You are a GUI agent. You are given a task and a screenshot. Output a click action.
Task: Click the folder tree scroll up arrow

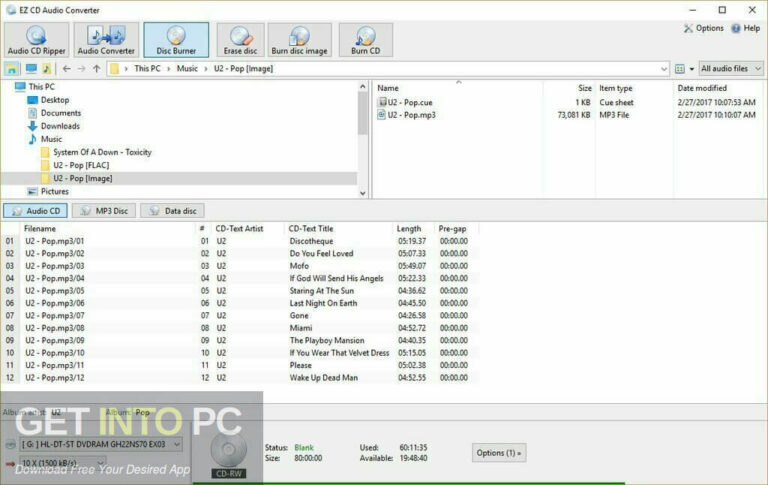[x=362, y=87]
